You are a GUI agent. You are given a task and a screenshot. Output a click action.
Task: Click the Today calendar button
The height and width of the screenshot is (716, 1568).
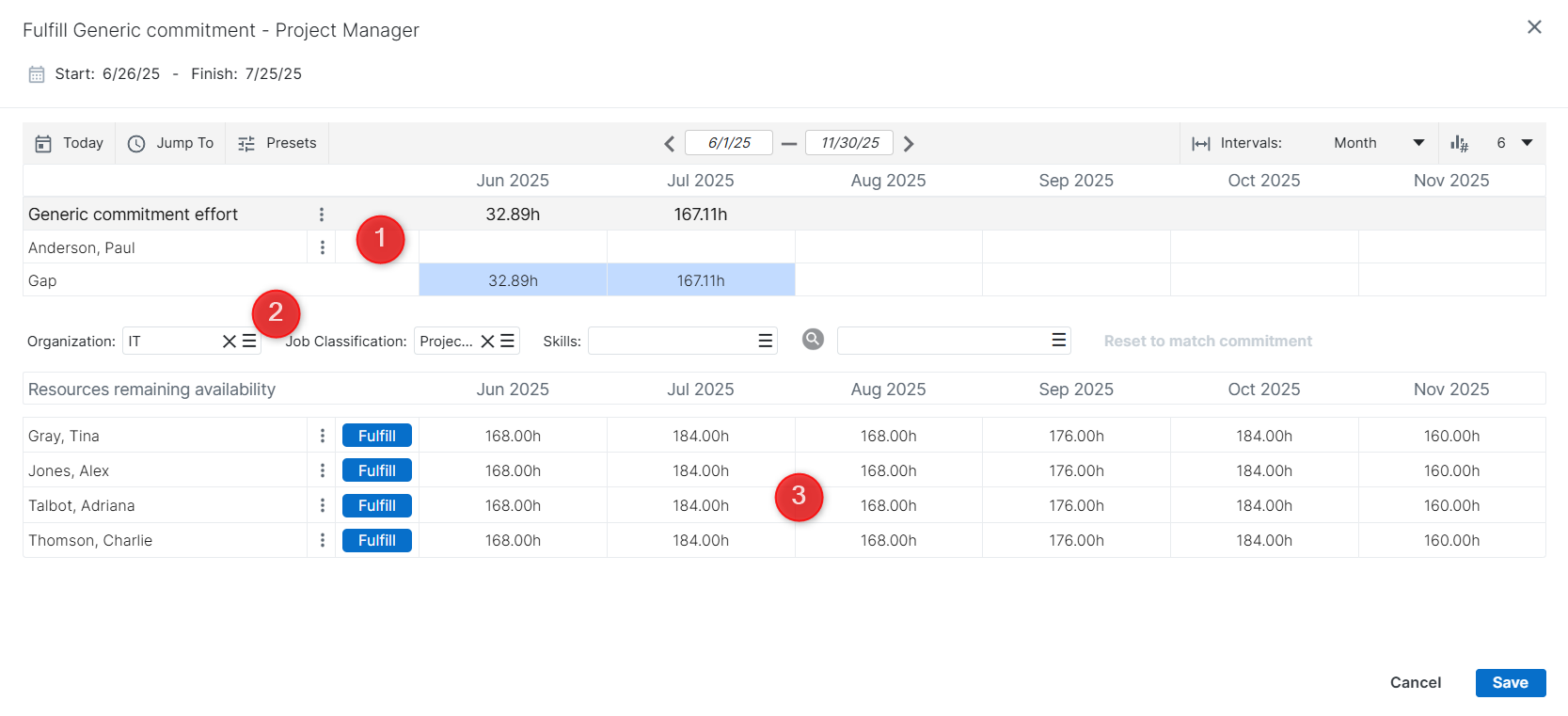[x=70, y=143]
